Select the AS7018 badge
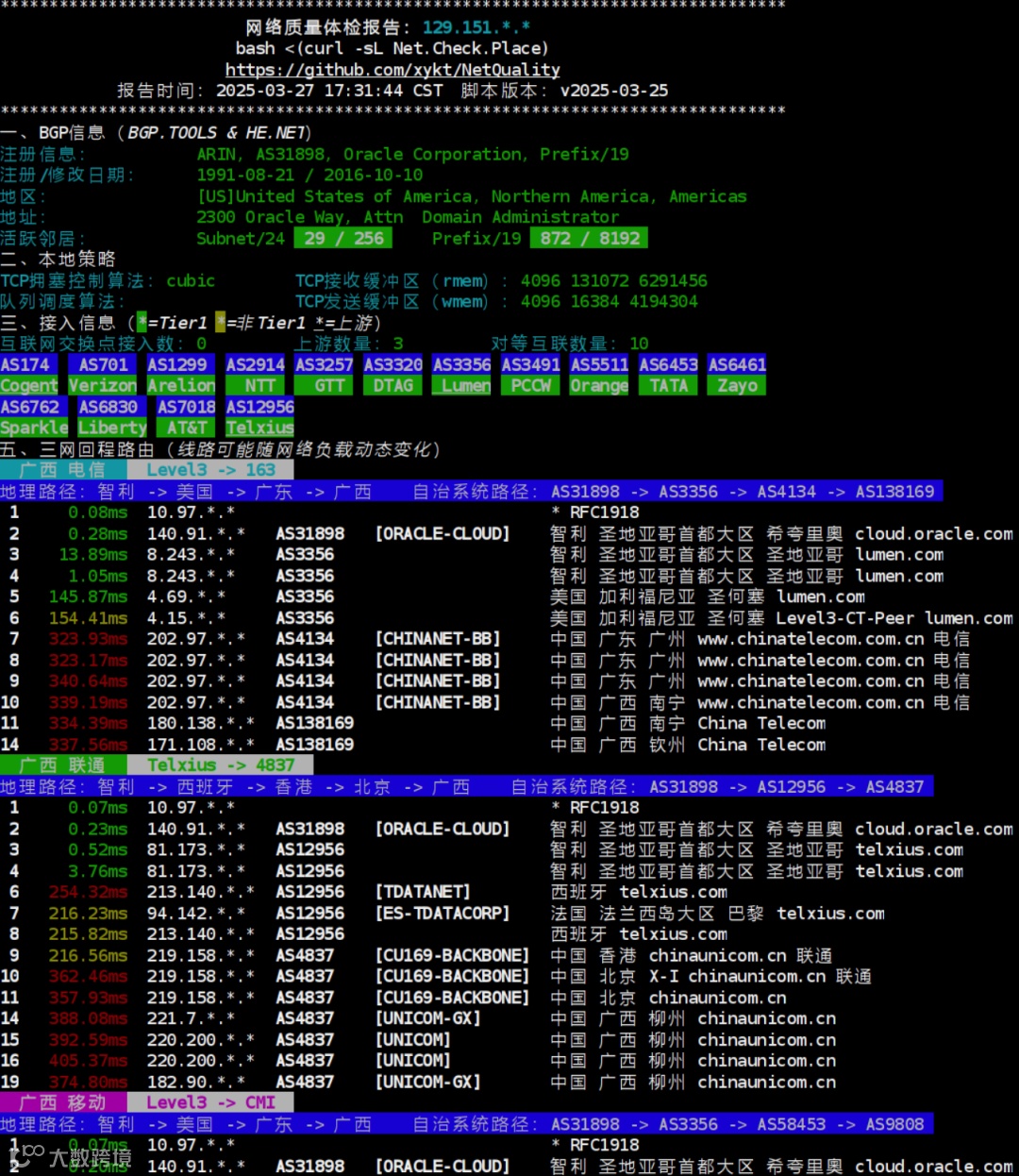The width and height of the screenshot is (1019, 1176). [186, 407]
